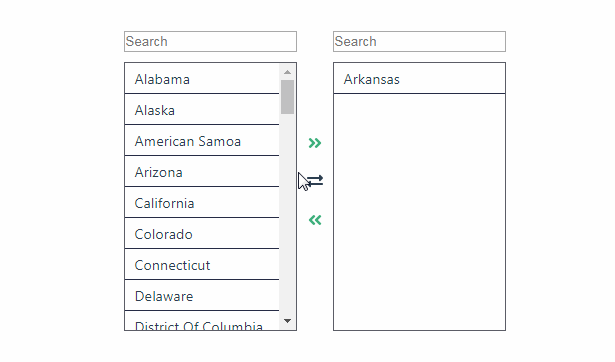Viewport: 615px width, 362px height.
Task: Pick California in the left list
Action: (202, 203)
